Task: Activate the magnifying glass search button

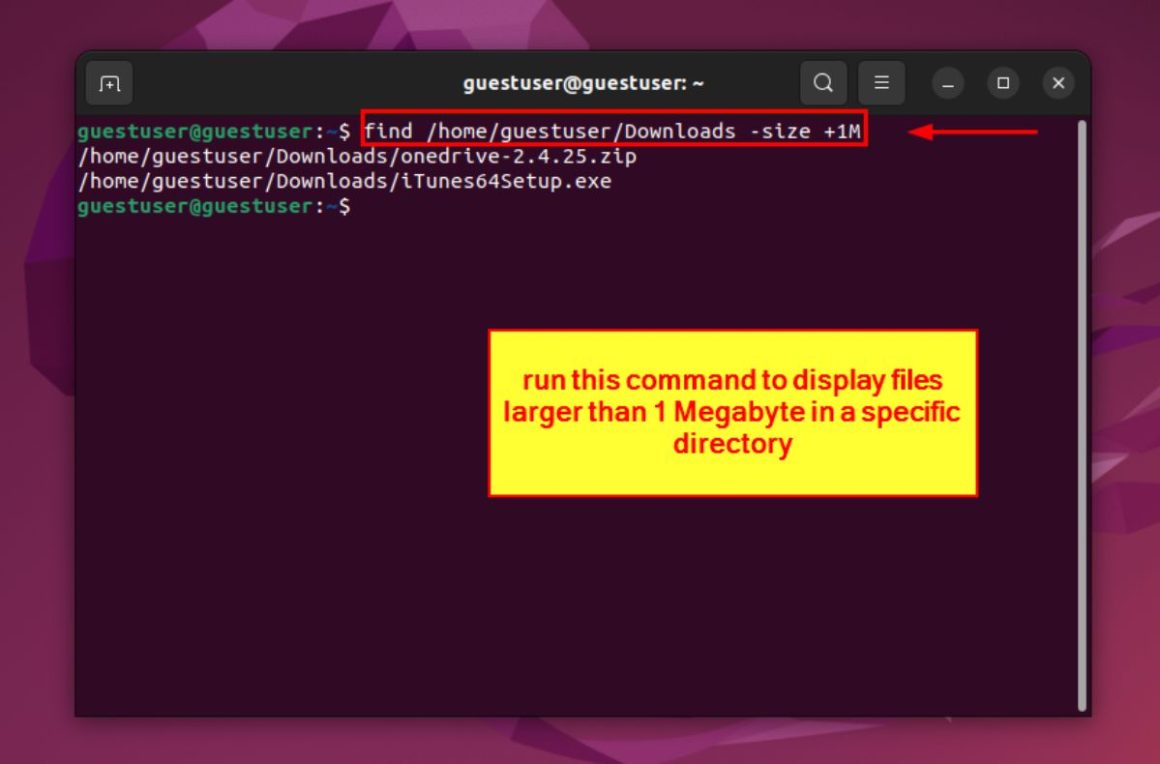Action: (x=822, y=83)
